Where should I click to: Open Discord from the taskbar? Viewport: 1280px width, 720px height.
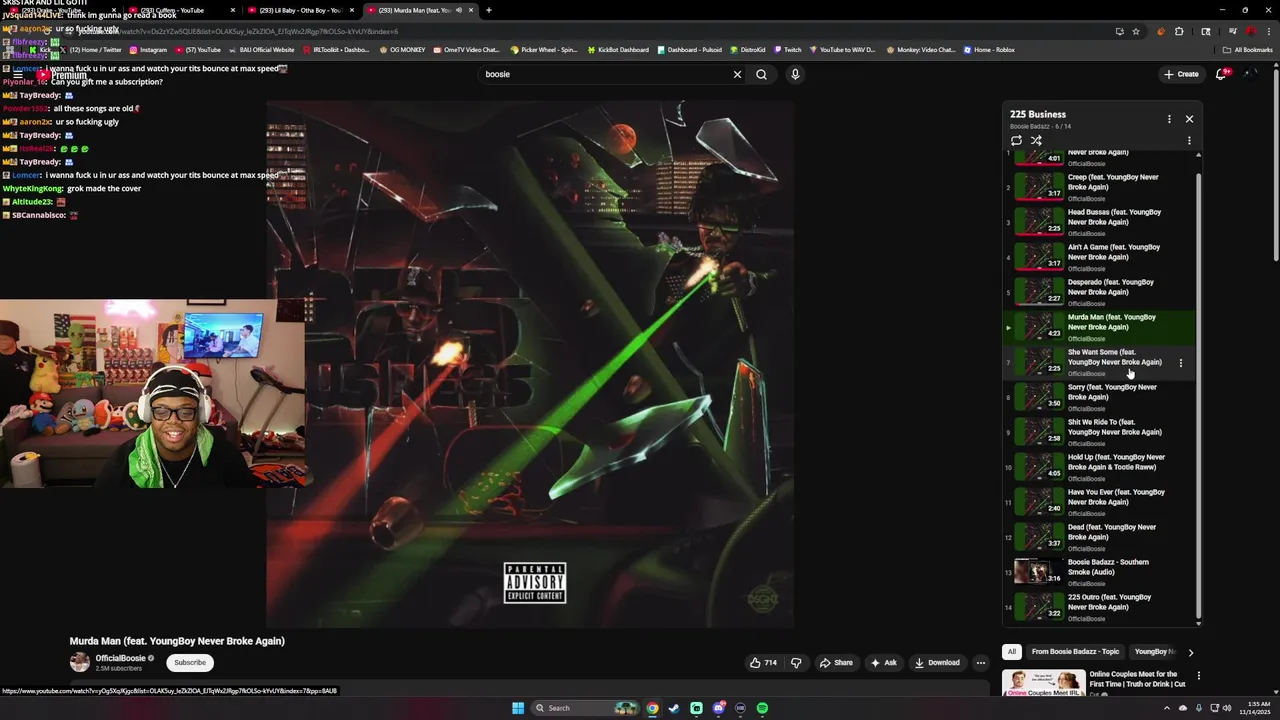(x=718, y=708)
